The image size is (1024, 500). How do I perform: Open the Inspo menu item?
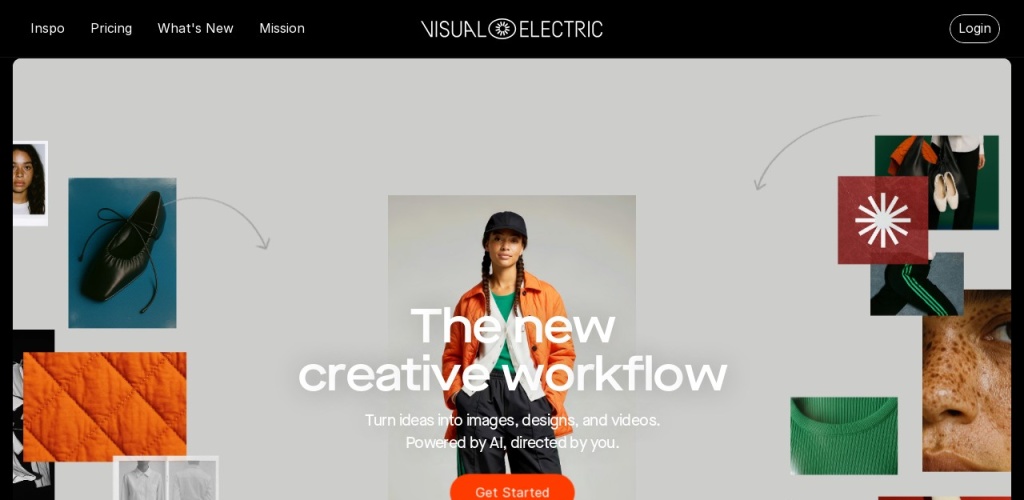[x=48, y=29]
